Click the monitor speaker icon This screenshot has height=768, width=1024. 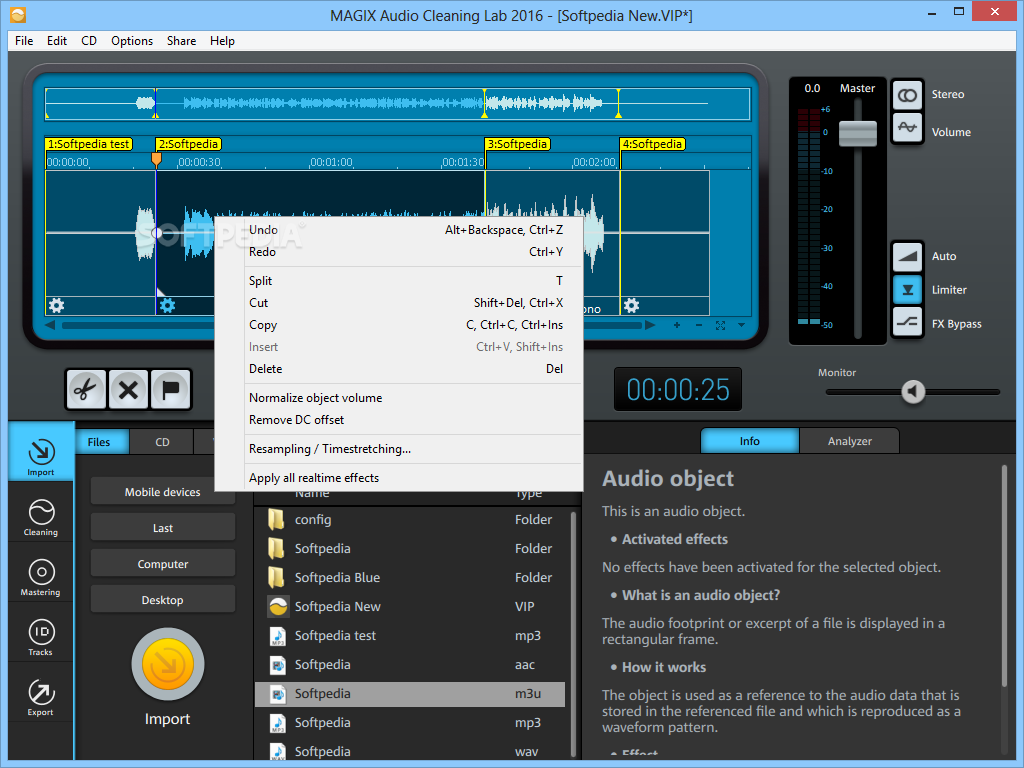(x=913, y=392)
